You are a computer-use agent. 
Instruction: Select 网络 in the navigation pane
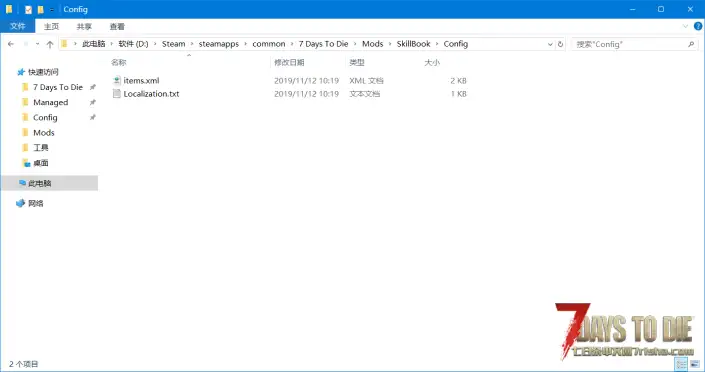tap(36, 203)
